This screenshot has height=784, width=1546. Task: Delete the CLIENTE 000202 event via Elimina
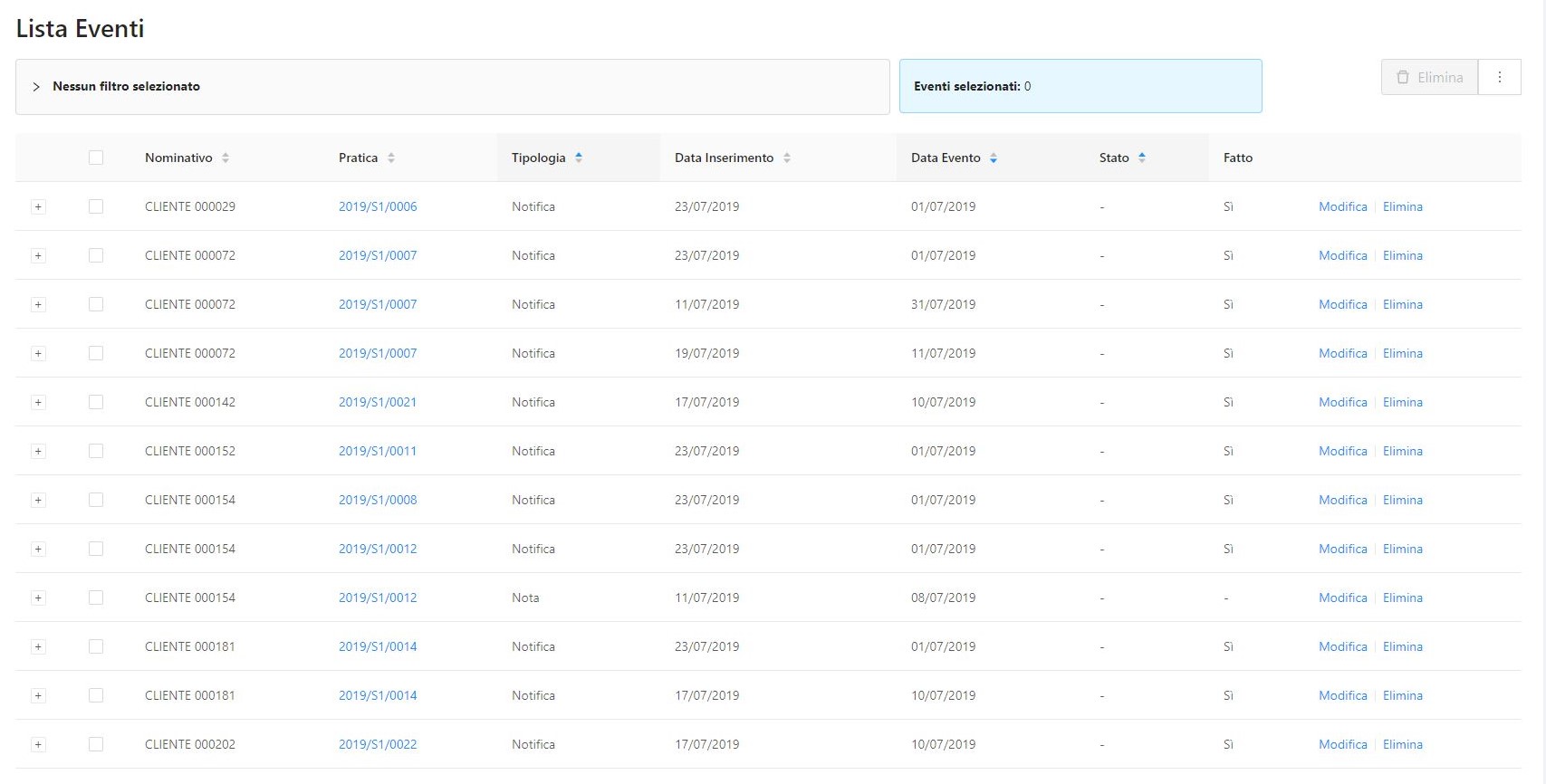tap(1402, 744)
